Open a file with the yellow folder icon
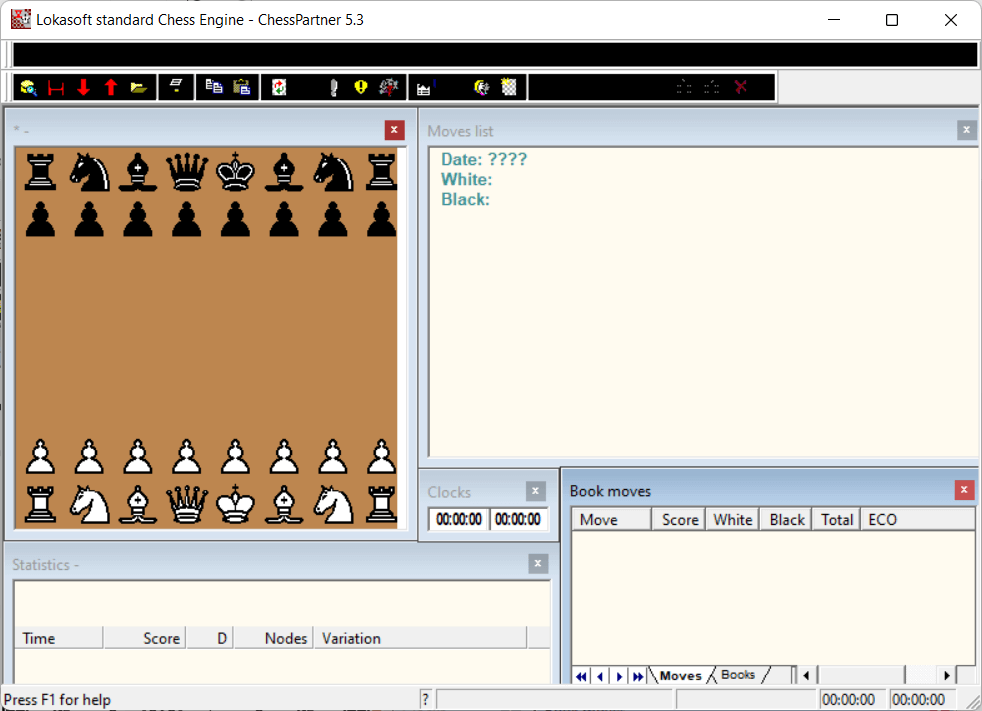This screenshot has height=711, width=982. [x=138, y=88]
